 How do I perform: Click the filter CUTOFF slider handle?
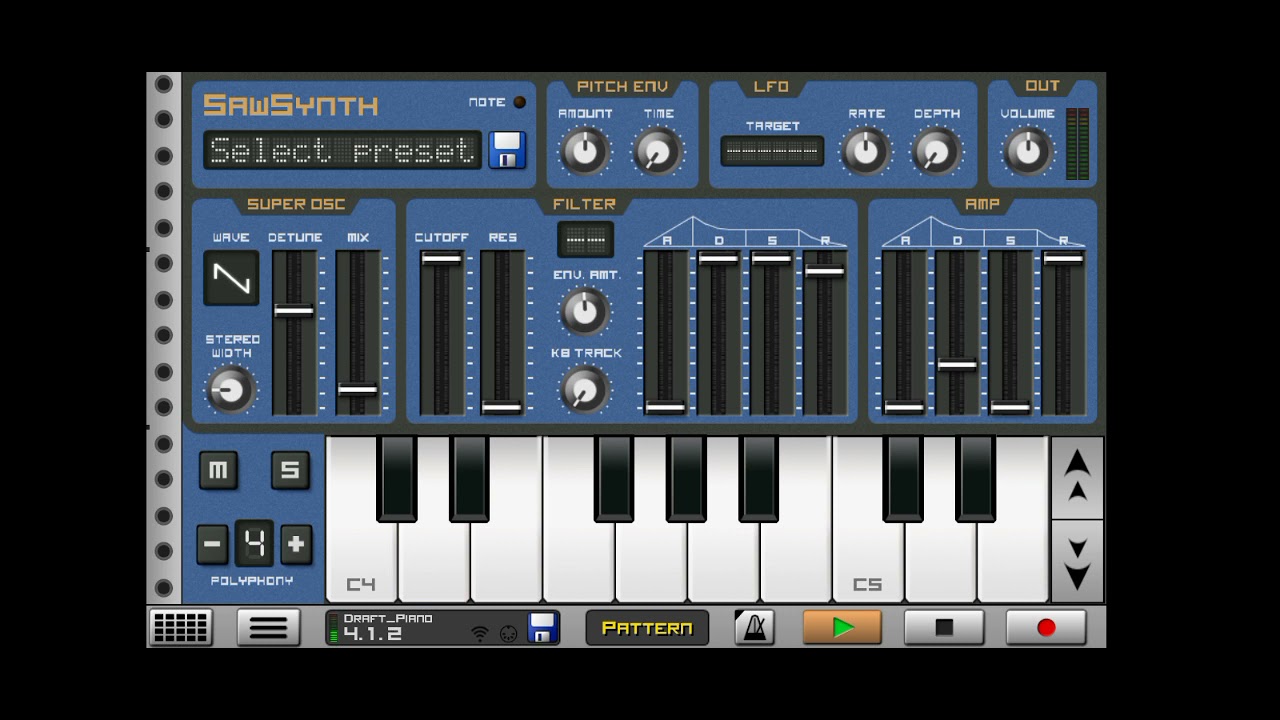tap(441, 258)
